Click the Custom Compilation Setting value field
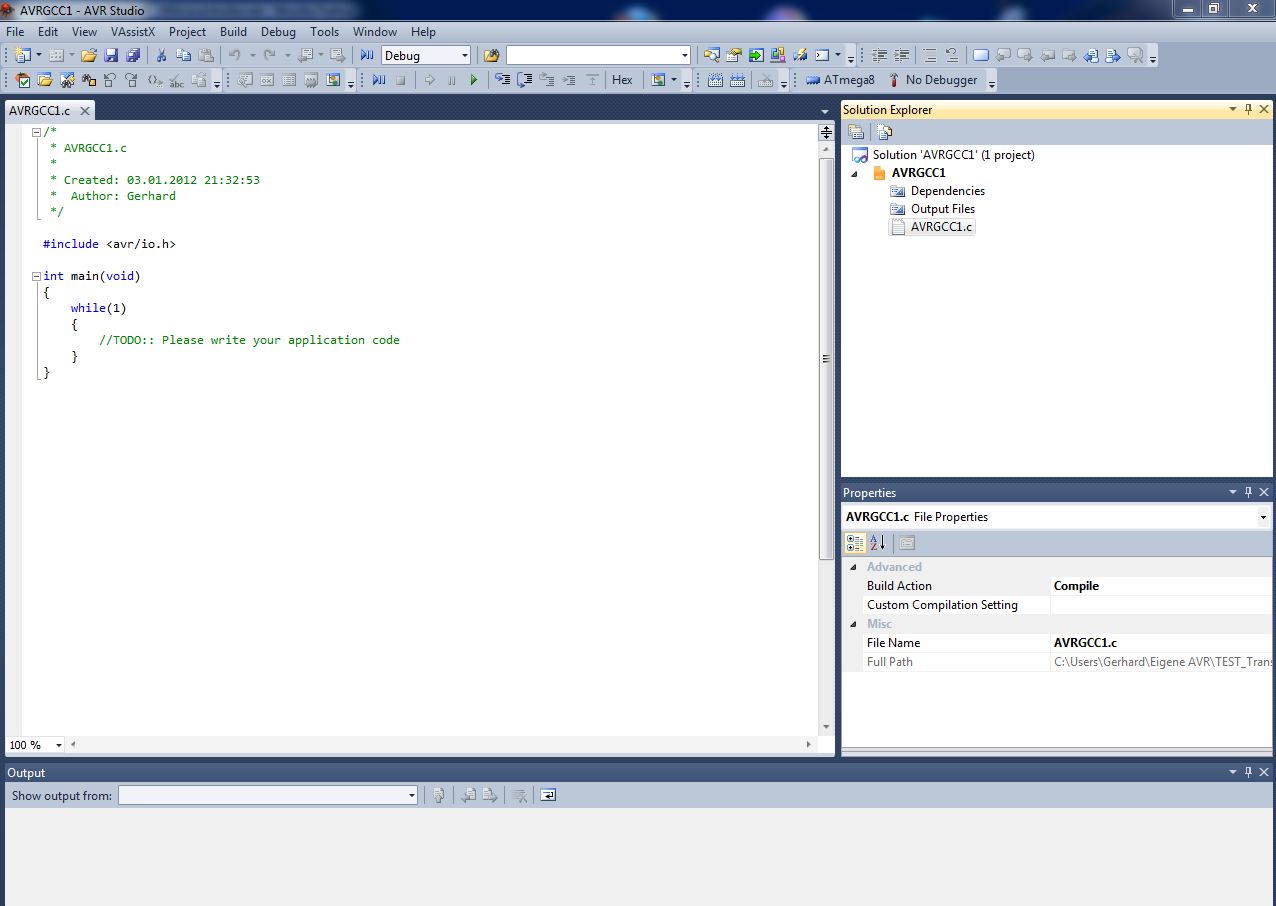The height and width of the screenshot is (906, 1276). pos(1160,605)
